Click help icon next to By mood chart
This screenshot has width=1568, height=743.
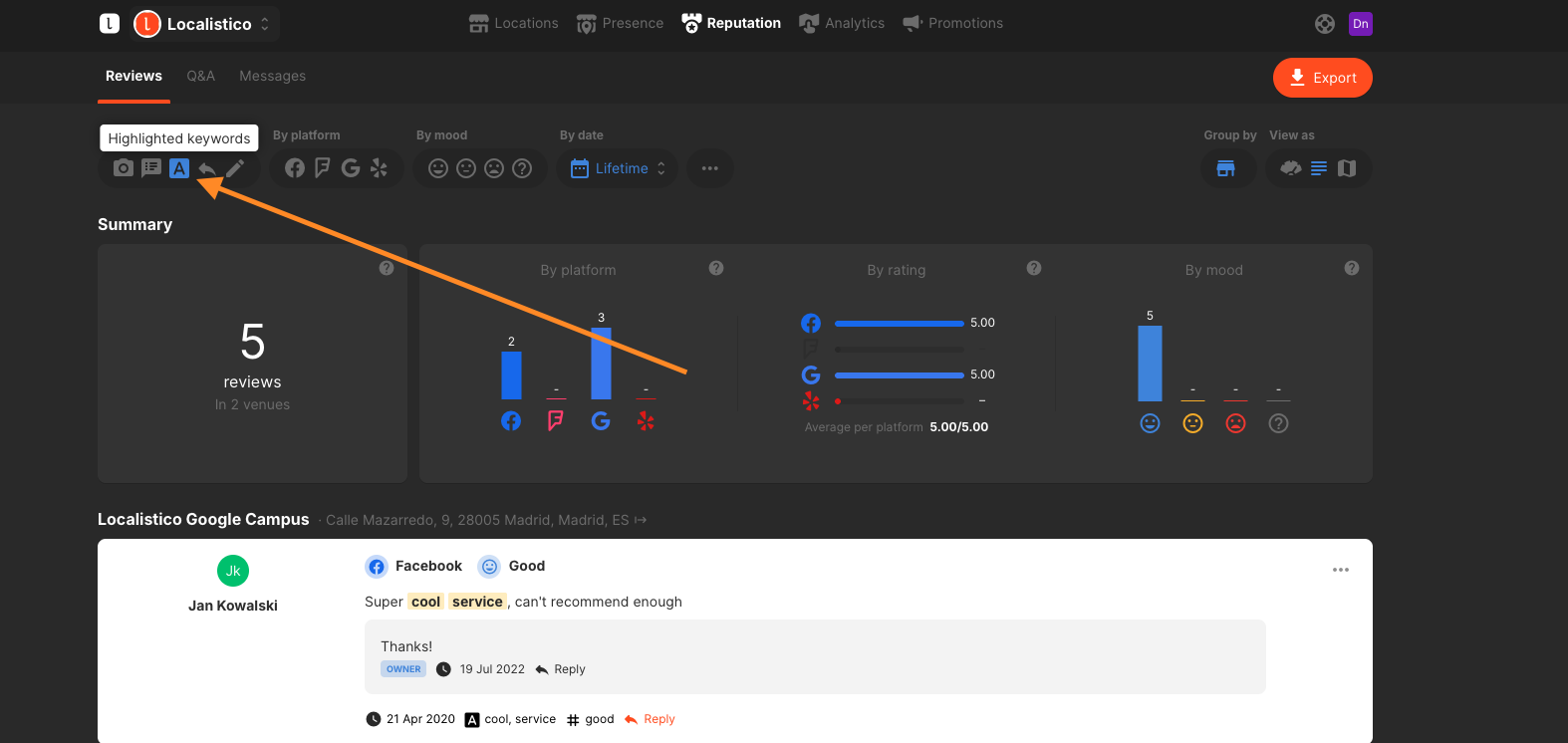pos(1352,268)
